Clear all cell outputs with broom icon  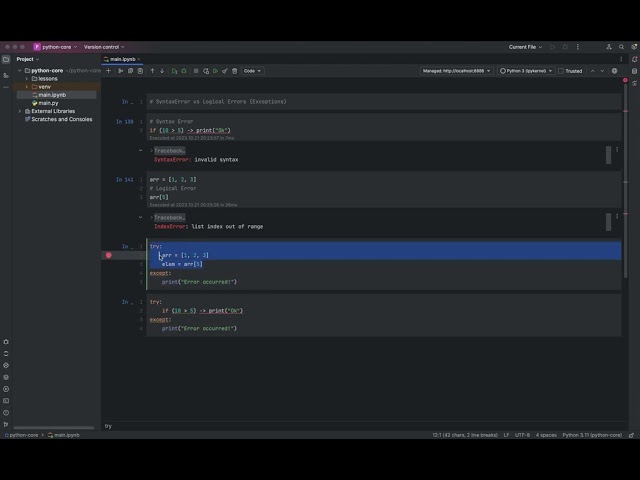[225, 71]
